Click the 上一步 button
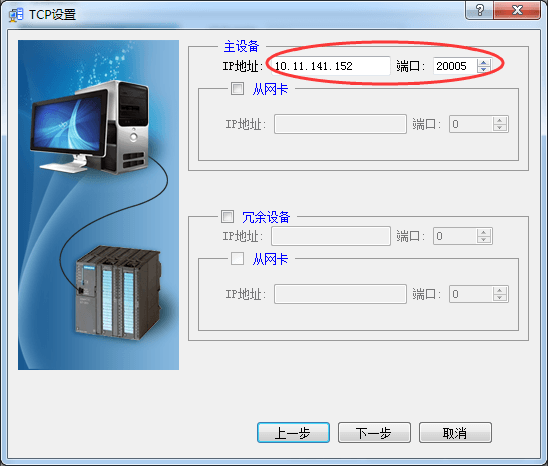 click(x=293, y=432)
